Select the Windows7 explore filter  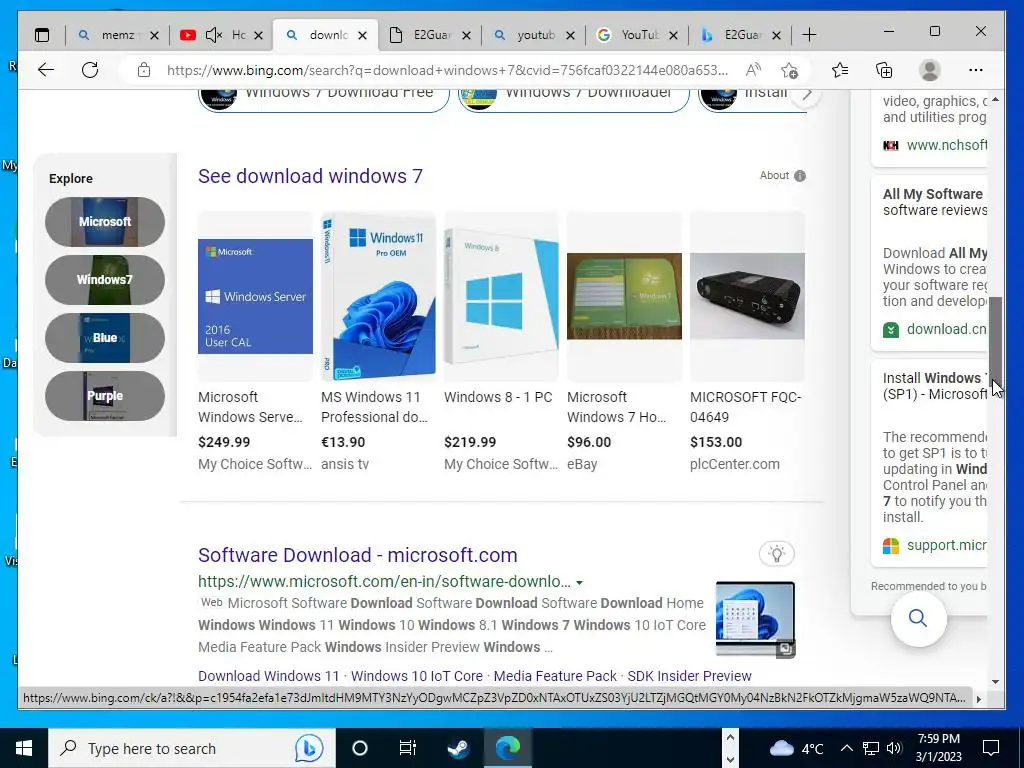tap(104, 280)
